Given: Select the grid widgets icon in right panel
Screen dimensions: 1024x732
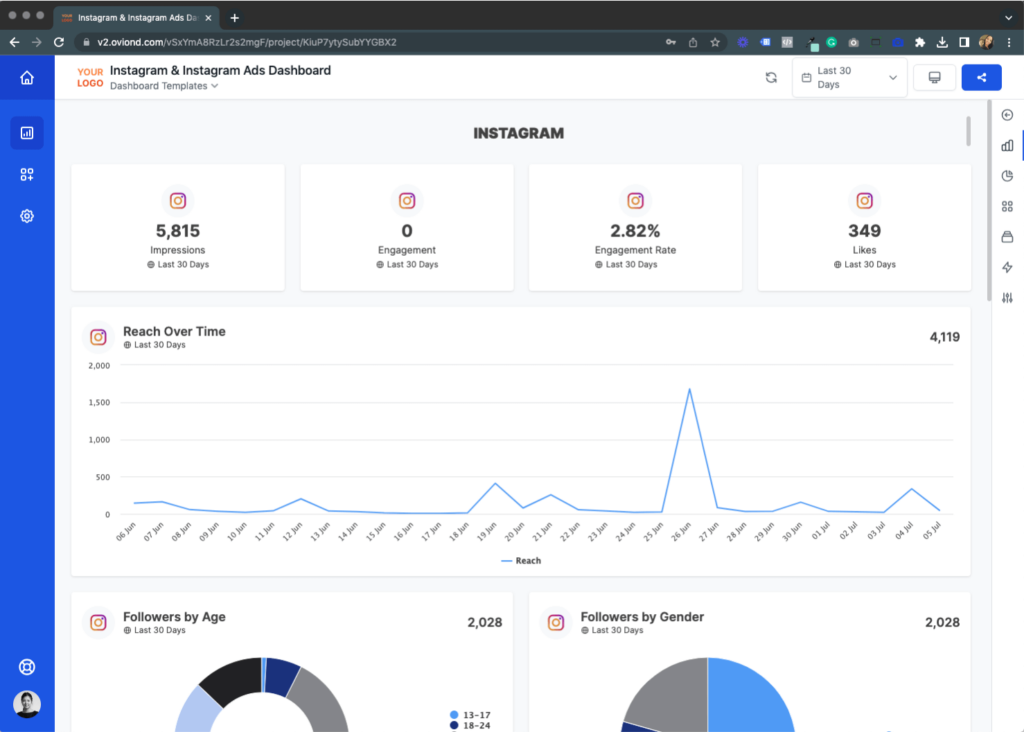Looking at the screenshot, I should click(x=1008, y=206).
